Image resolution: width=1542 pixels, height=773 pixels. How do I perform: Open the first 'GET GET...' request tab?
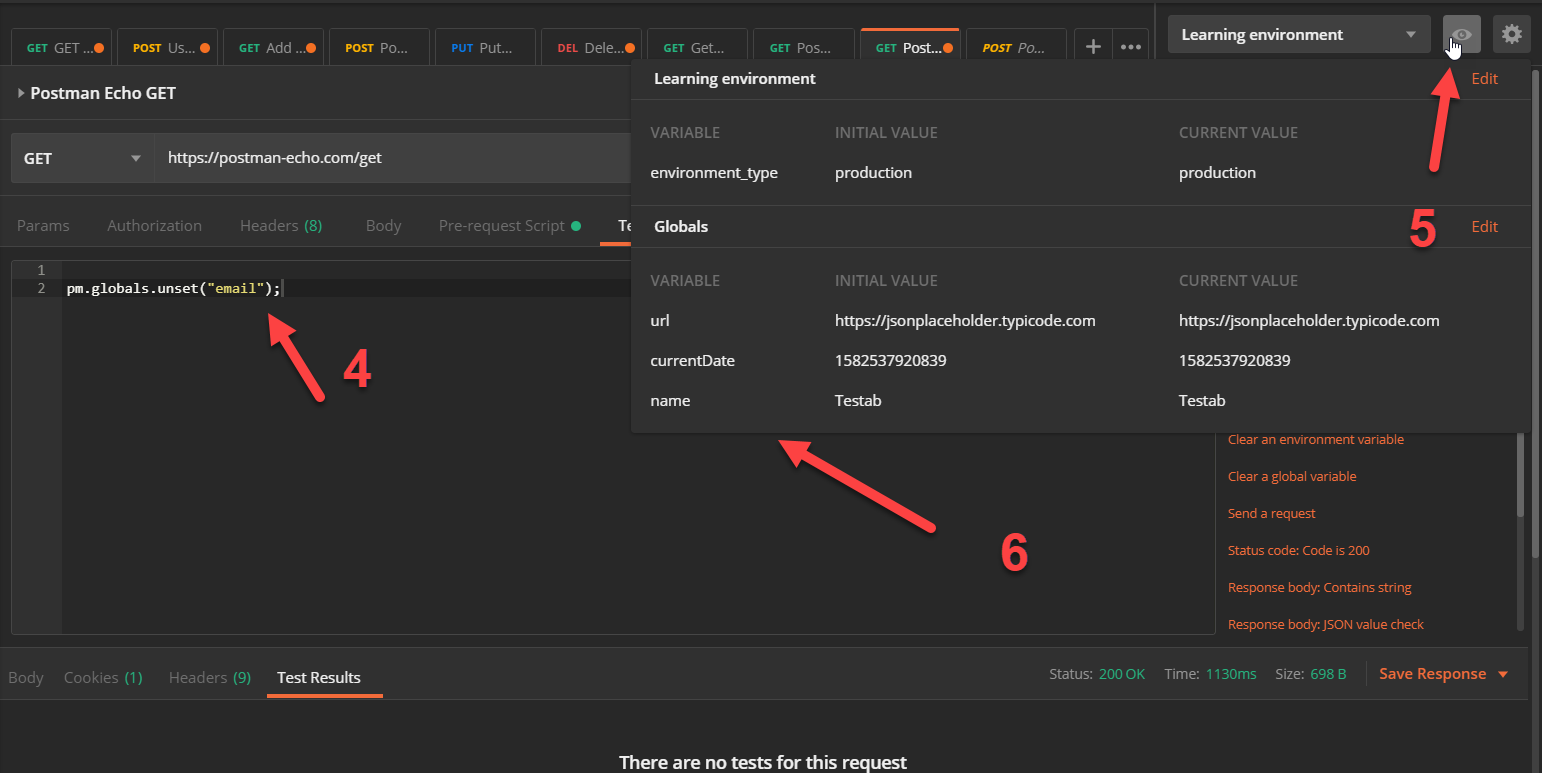coord(61,47)
